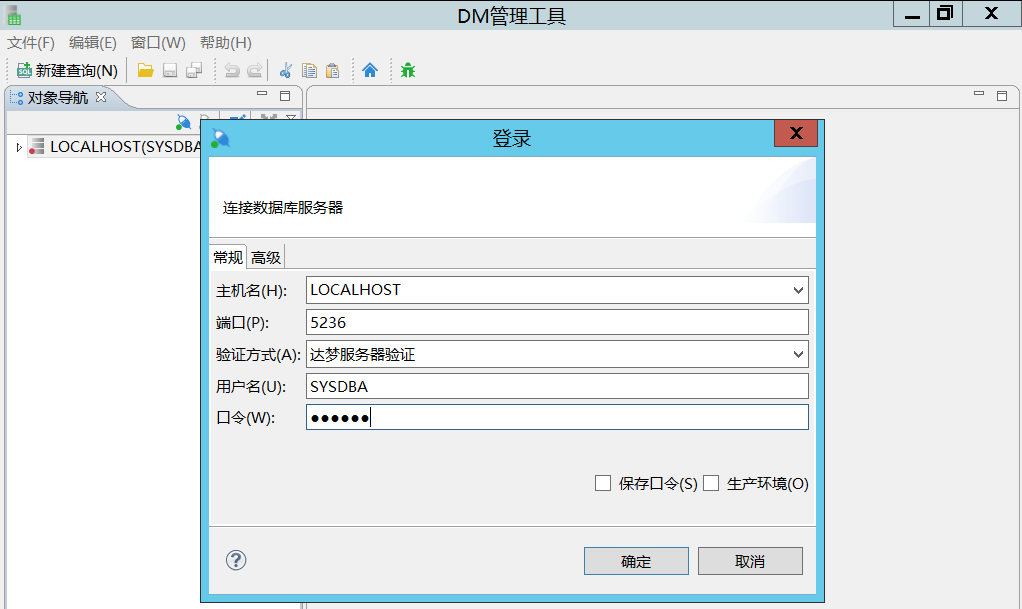Switch to the 常规 tab
Screen dimensions: 1022x609
[x=228, y=258]
